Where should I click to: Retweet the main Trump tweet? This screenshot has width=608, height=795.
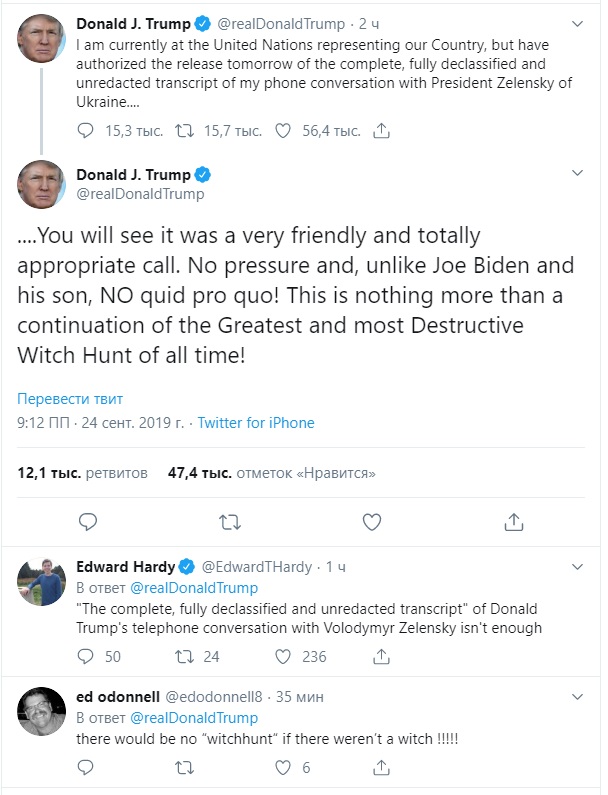coord(230,521)
